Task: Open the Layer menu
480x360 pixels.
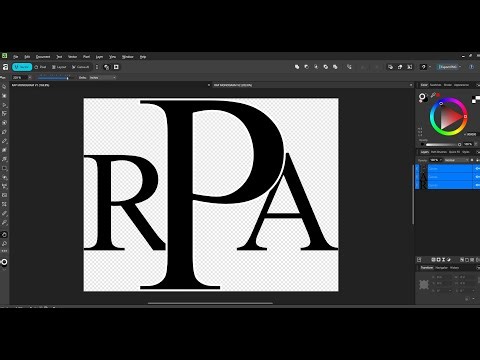Action: [99, 57]
